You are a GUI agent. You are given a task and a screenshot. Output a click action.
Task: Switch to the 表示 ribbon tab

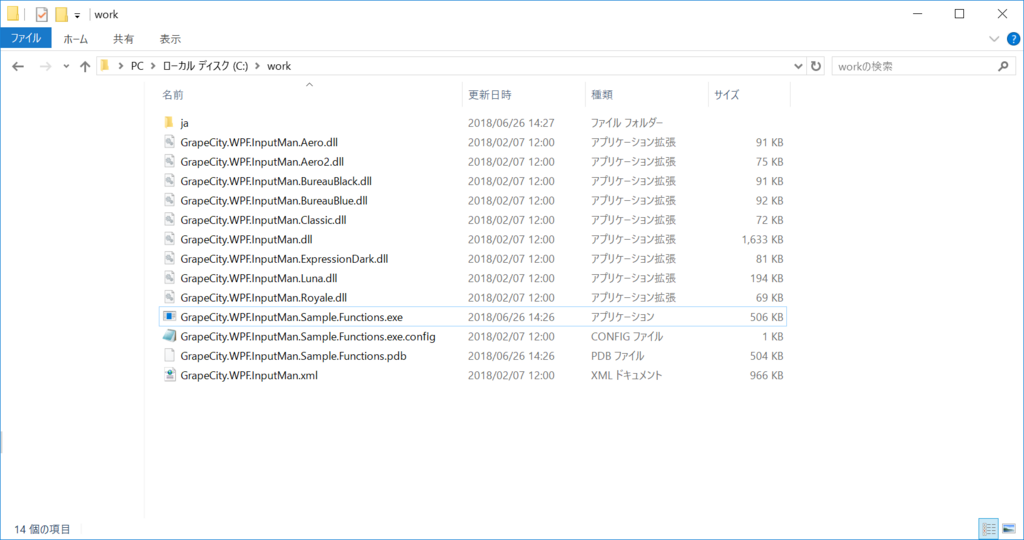pyautogui.click(x=170, y=39)
